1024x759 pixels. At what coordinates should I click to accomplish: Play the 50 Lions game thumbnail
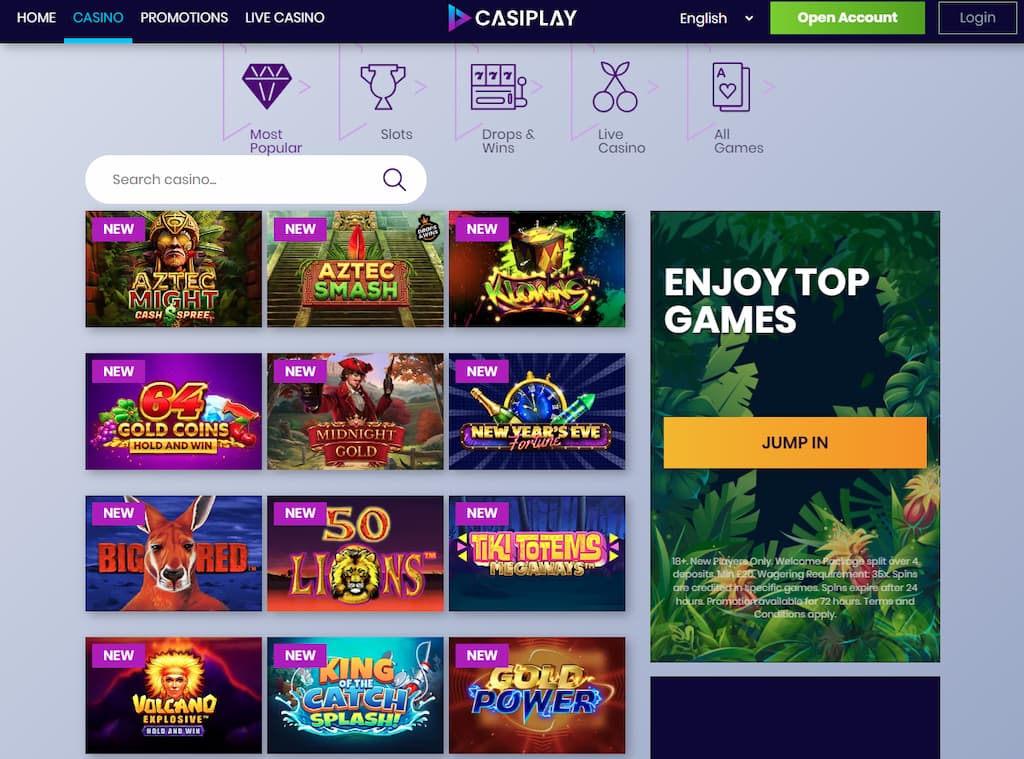tap(355, 553)
